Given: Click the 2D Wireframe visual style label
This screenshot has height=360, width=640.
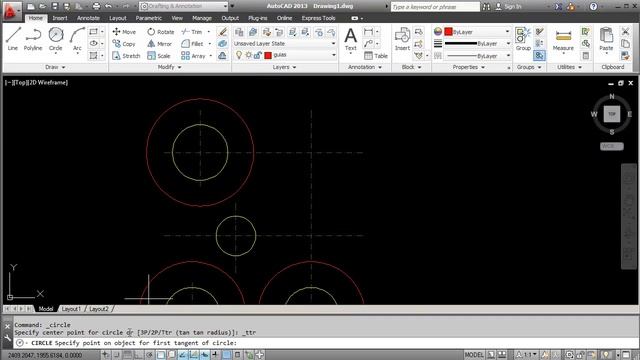Looking at the screenshot, I should 48,82.
